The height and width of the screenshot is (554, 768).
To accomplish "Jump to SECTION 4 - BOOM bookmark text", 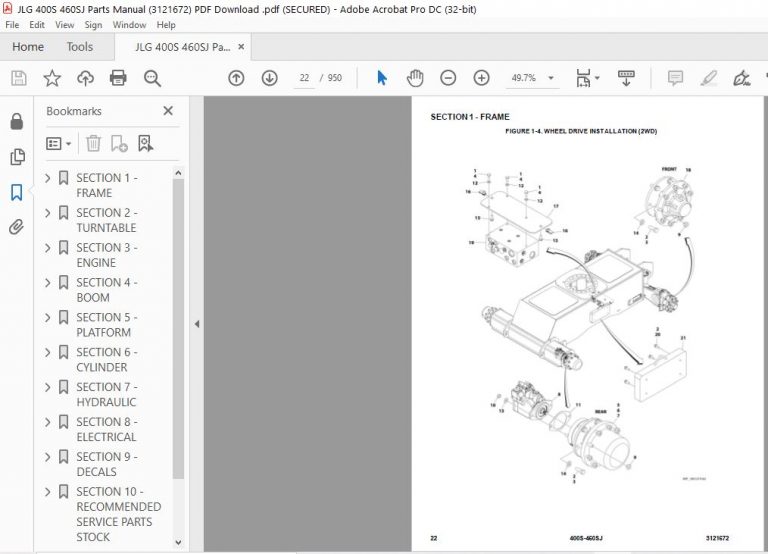I will click(106, 290).
